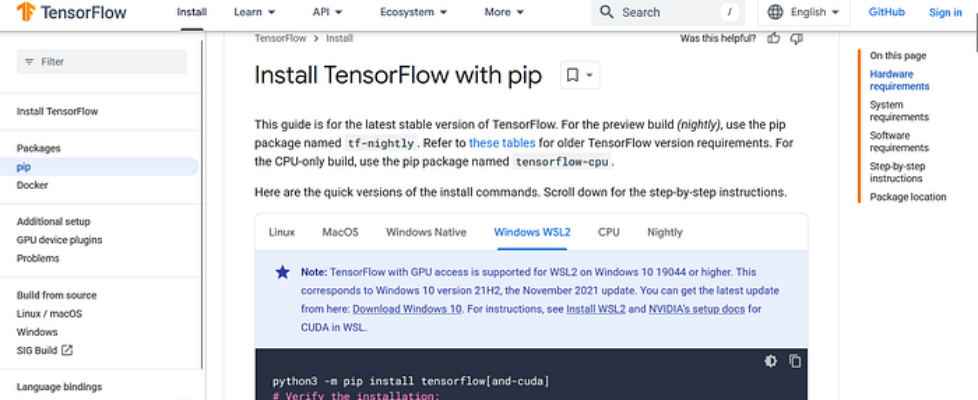Open SIG Build external link icon
The image size is (978, 400).
(67, 350)
